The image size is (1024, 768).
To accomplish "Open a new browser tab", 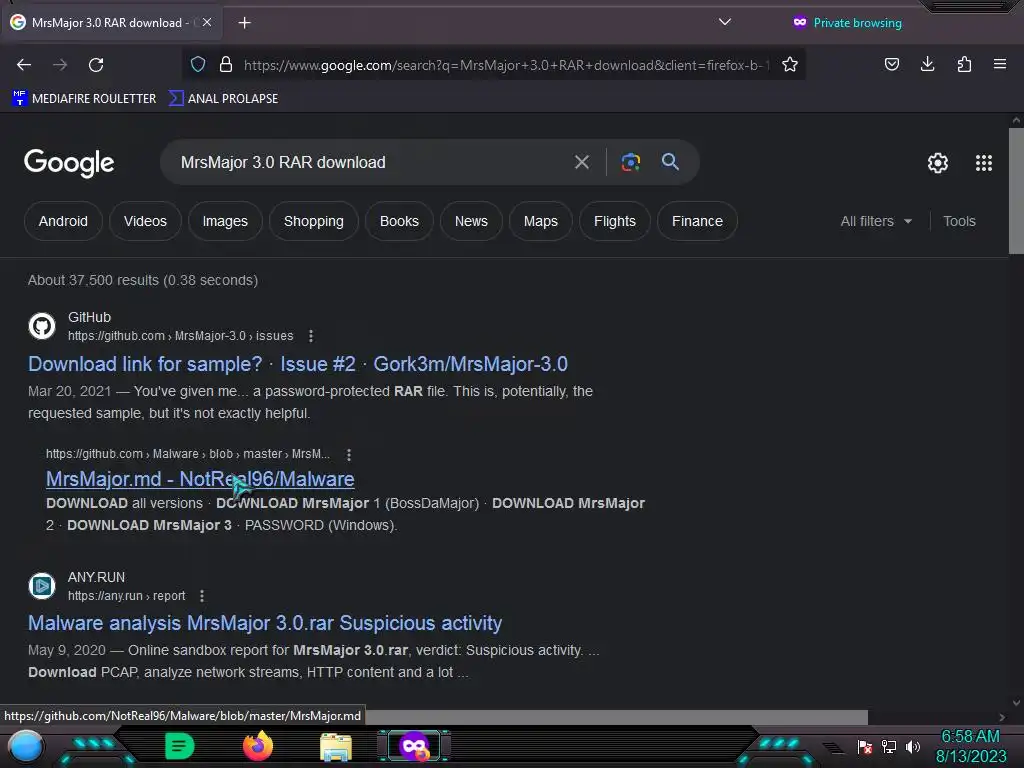I will tap(244, 23).
